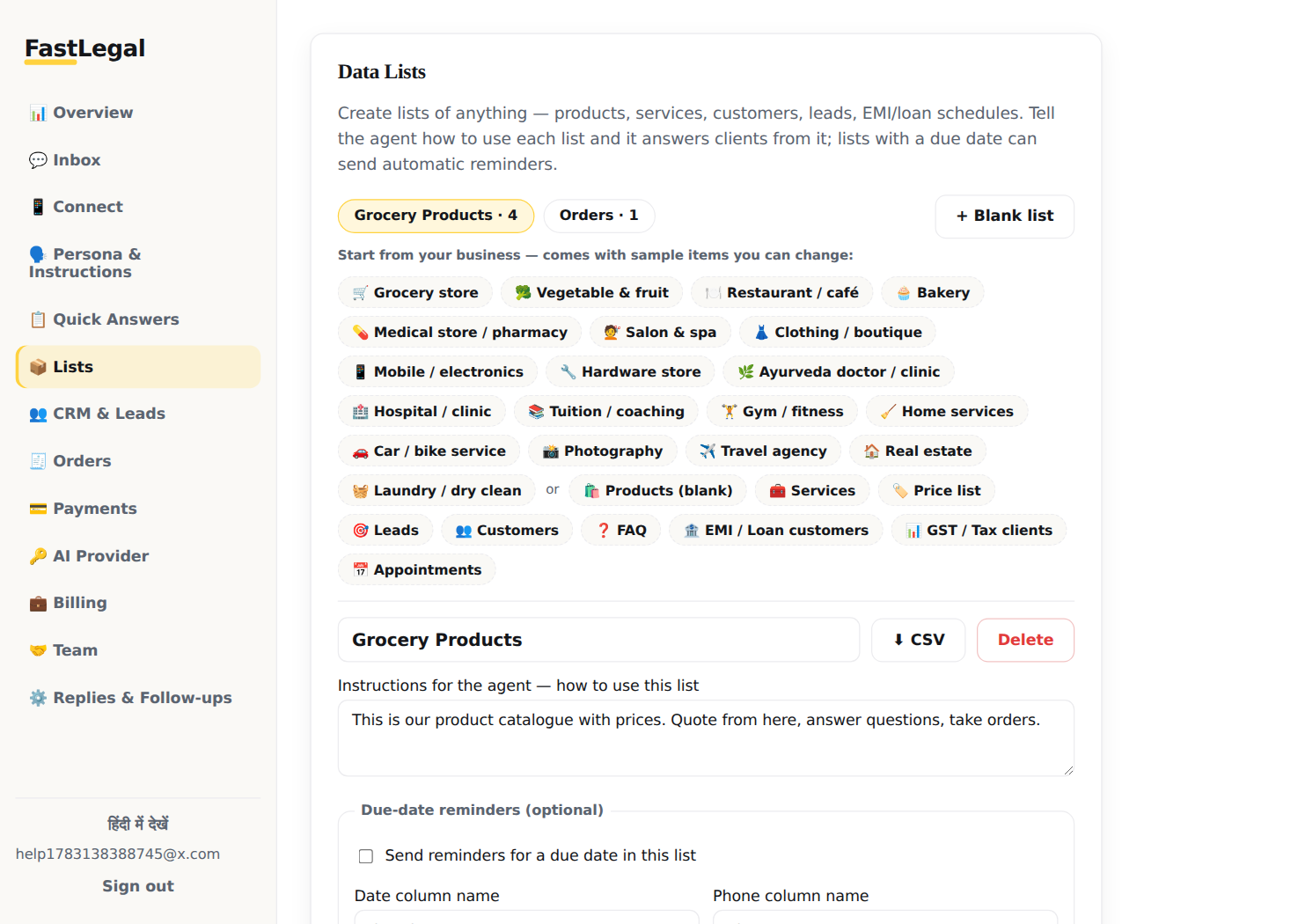Click the Hospital / clinic building icon
Image resolution: width=1298 pixels, height=924 pixels.
(x=360, y=412)
